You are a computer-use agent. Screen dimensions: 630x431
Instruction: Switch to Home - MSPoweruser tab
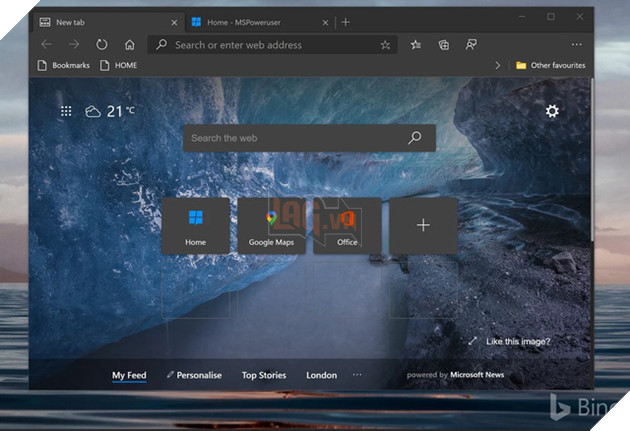point(260,22)
